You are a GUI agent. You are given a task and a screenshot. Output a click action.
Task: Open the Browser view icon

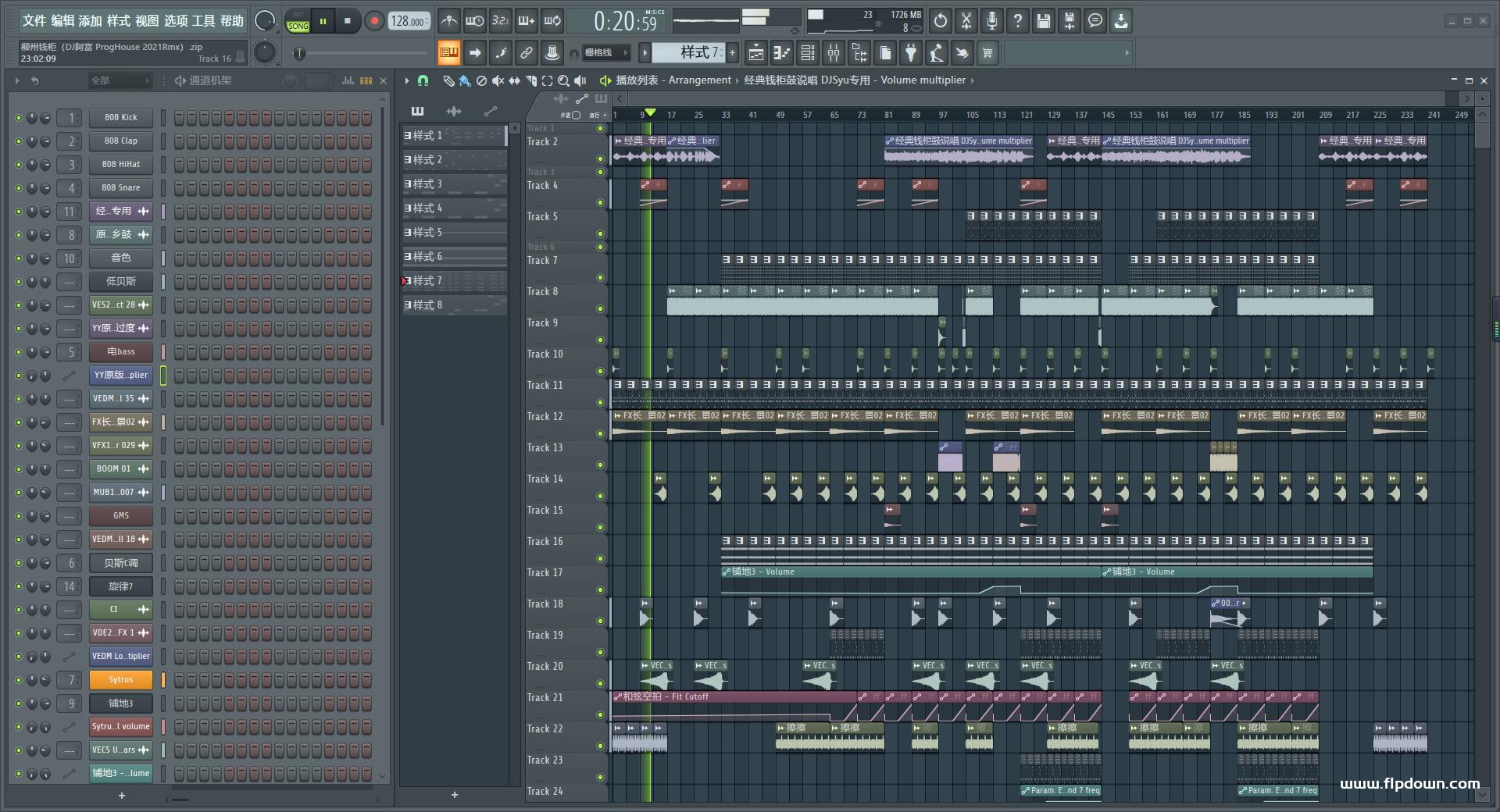click(859, 53)
